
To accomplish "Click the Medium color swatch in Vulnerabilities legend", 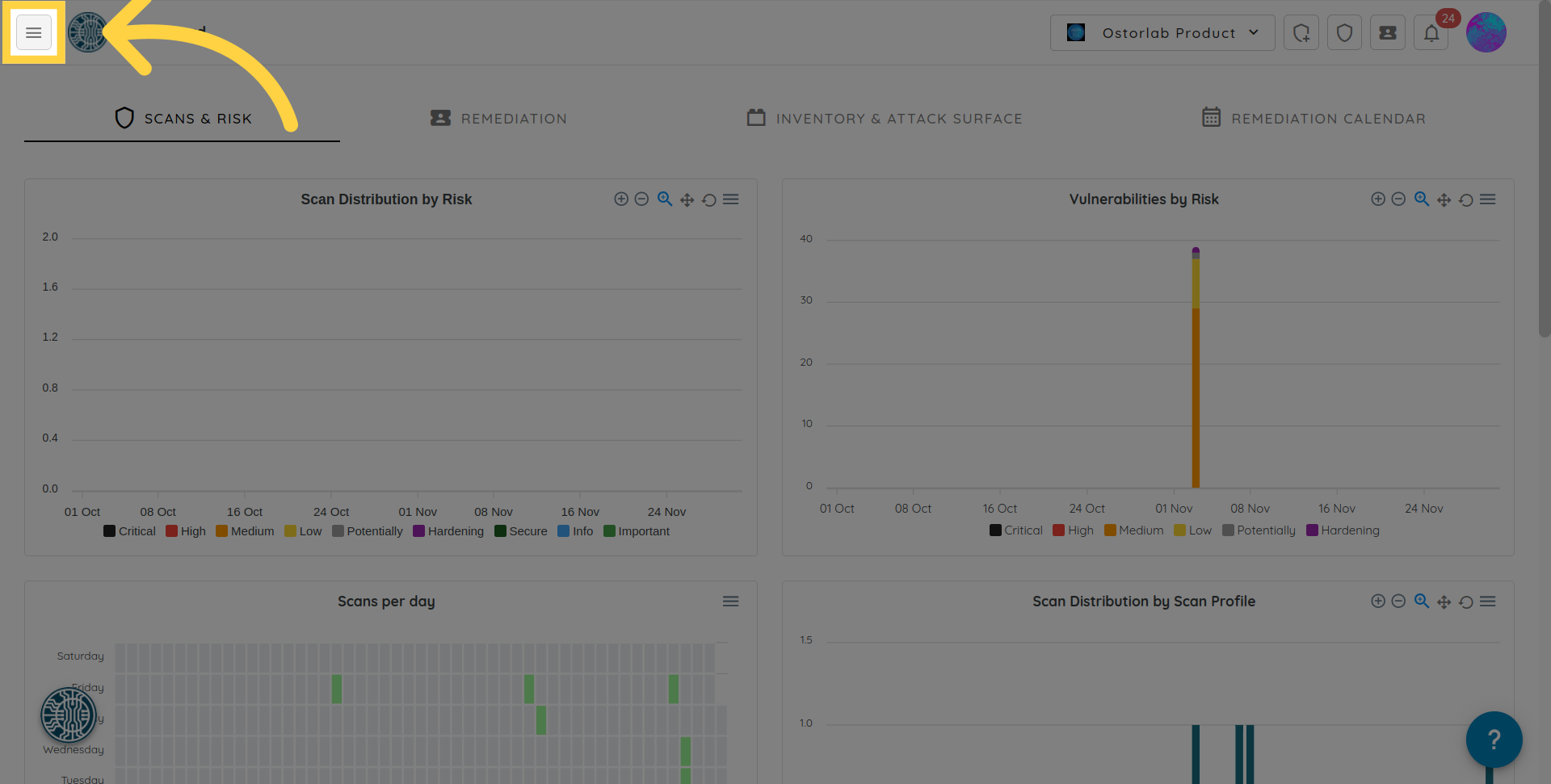I will click(1110, 530).
